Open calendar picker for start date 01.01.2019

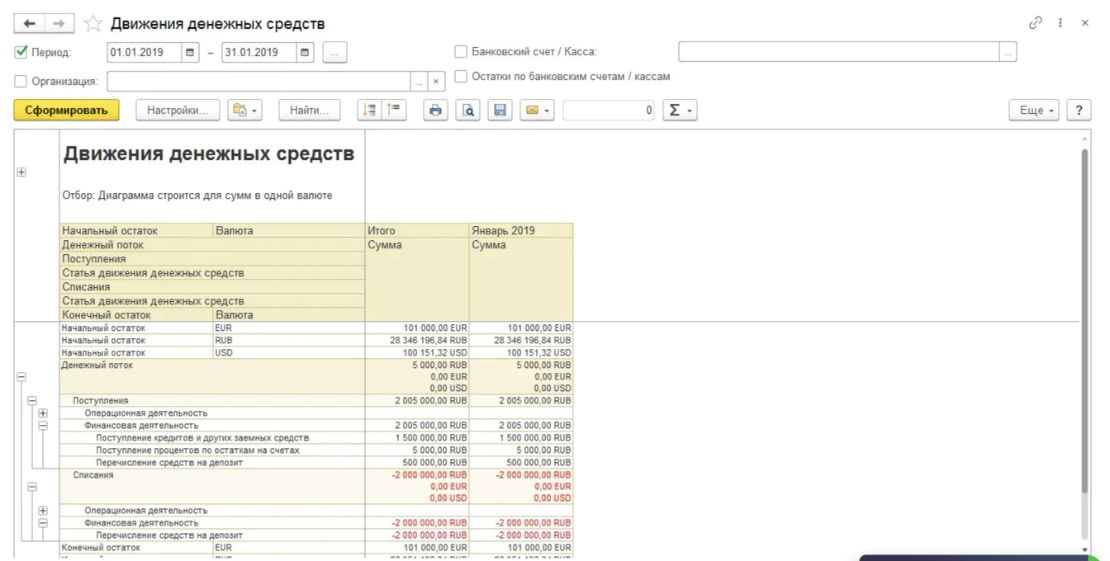[x=190, y=52]
